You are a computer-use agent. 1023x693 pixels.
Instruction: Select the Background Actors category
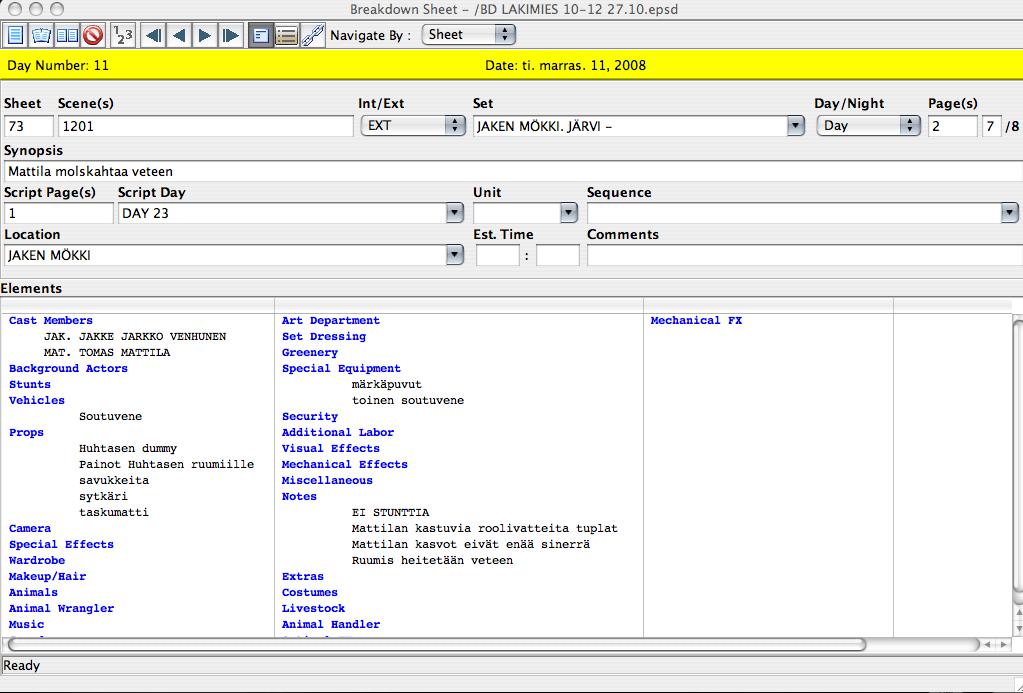point(69,369)
